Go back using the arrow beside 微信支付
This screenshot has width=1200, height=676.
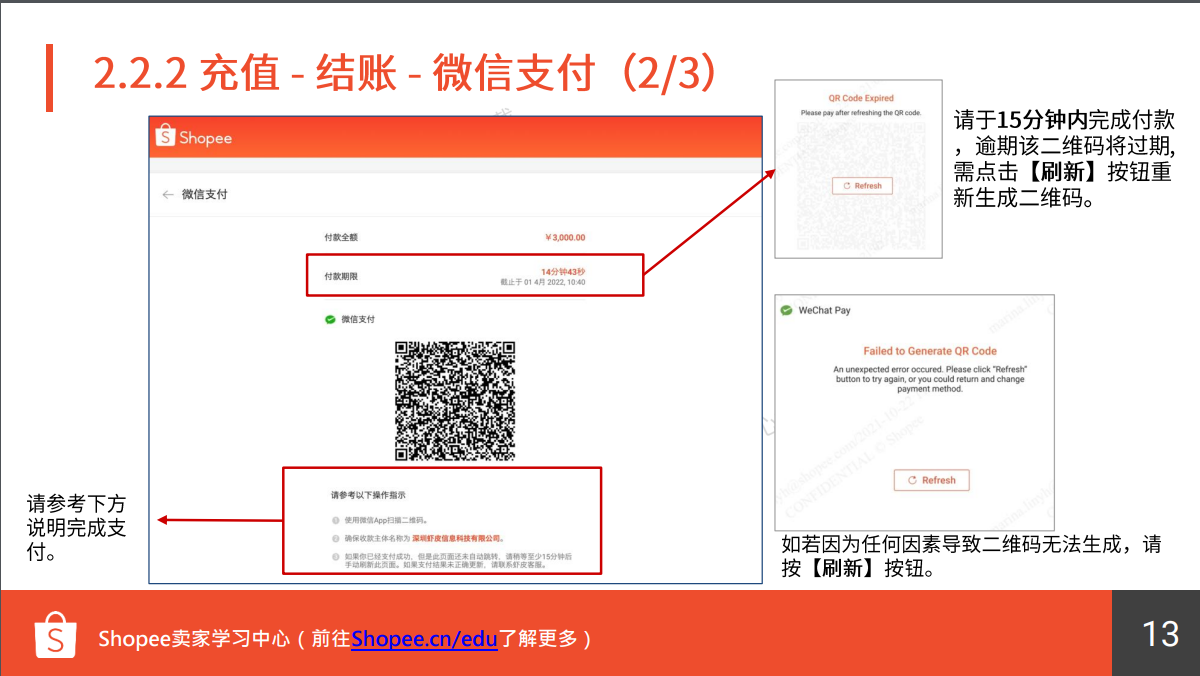(x=168, y=195)
